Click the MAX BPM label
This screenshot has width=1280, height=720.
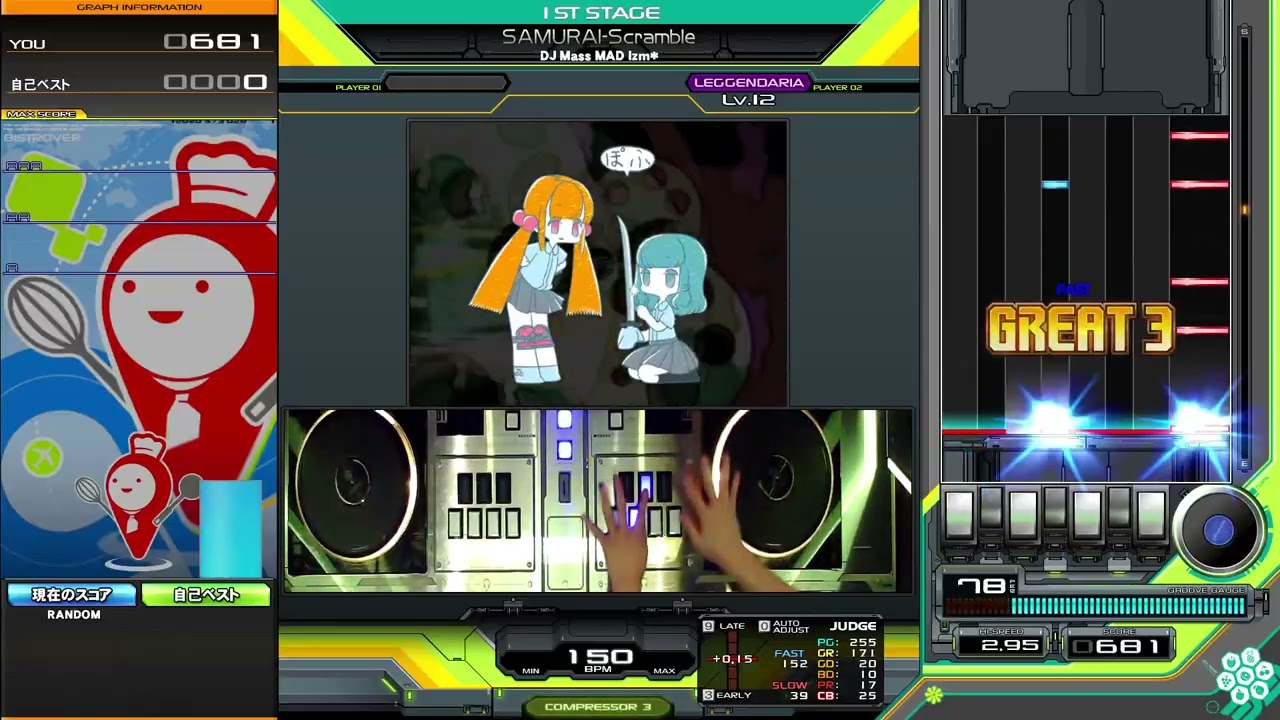click(x=664, y=671)
